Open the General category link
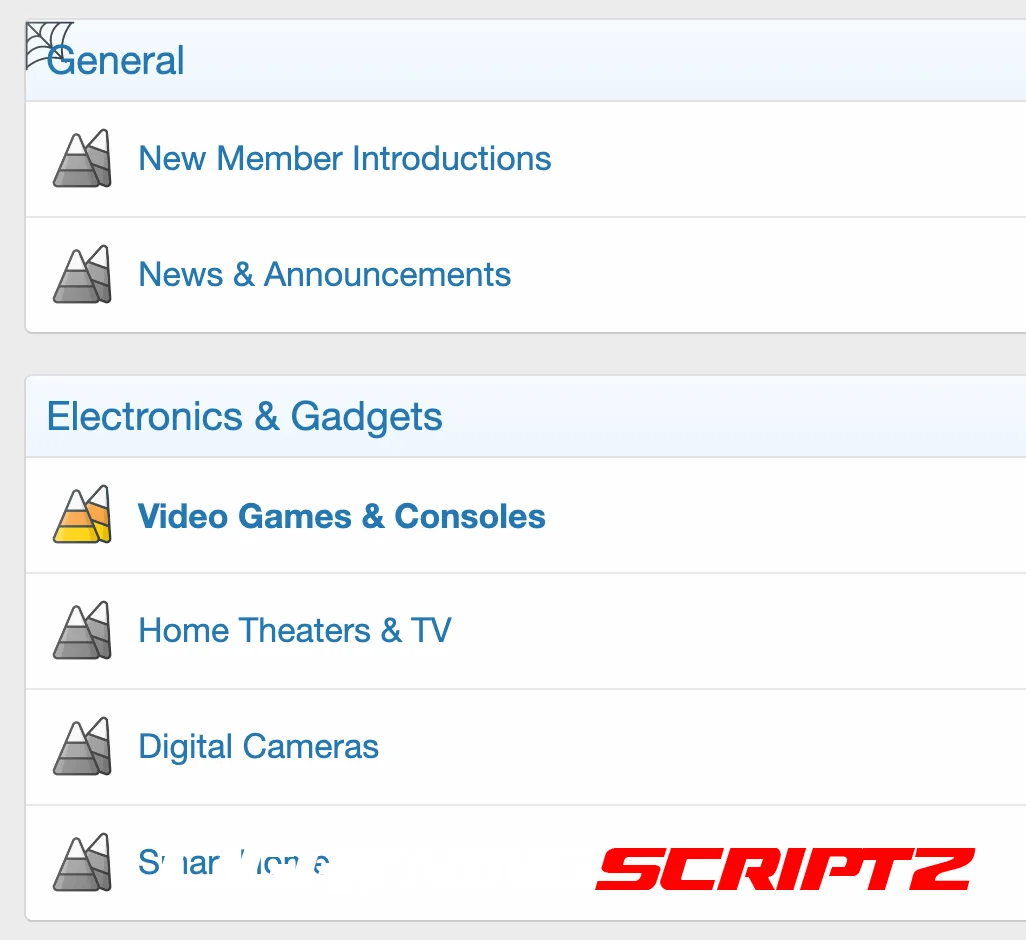Viewport: 1026px width, 940px height. click(x=118, y=61)
